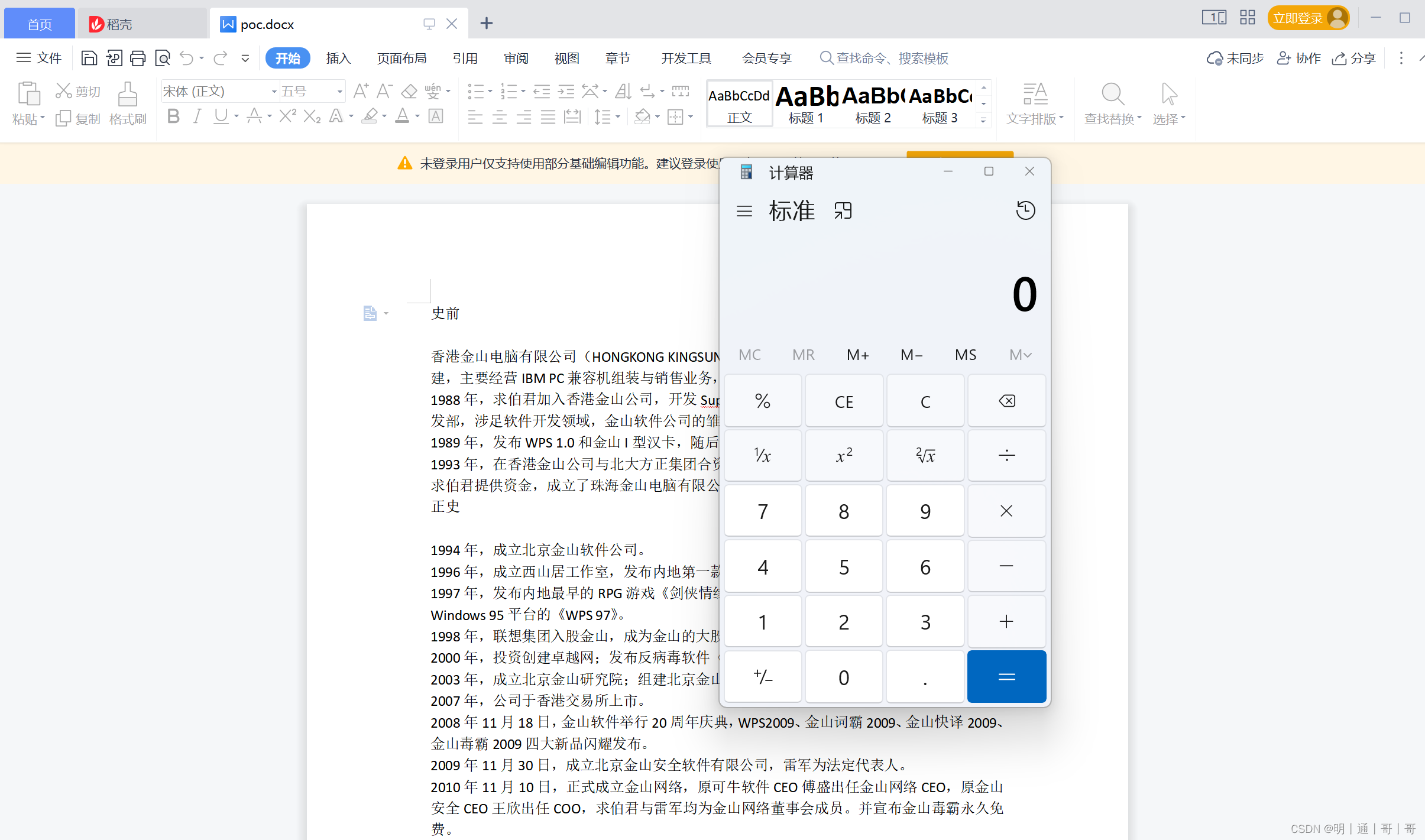Expand the bullet list dropdown arrow
The height and width of the screenshot is (840, 1425).
pos(490,92)
